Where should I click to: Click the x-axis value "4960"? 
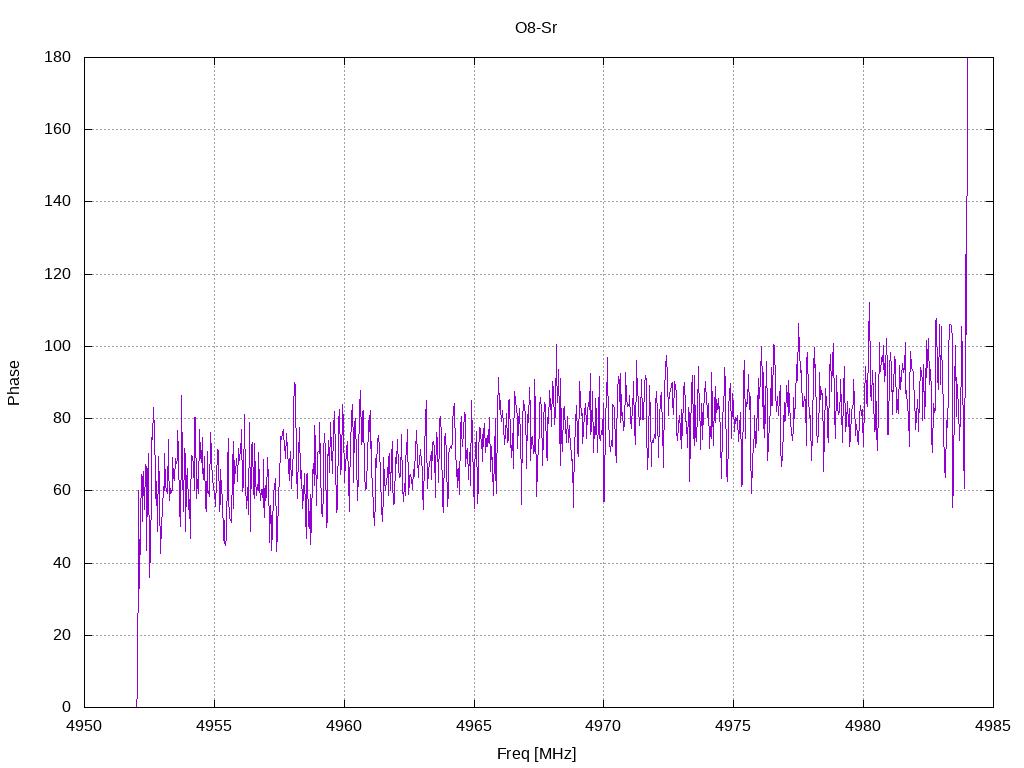tap(344, 726)
